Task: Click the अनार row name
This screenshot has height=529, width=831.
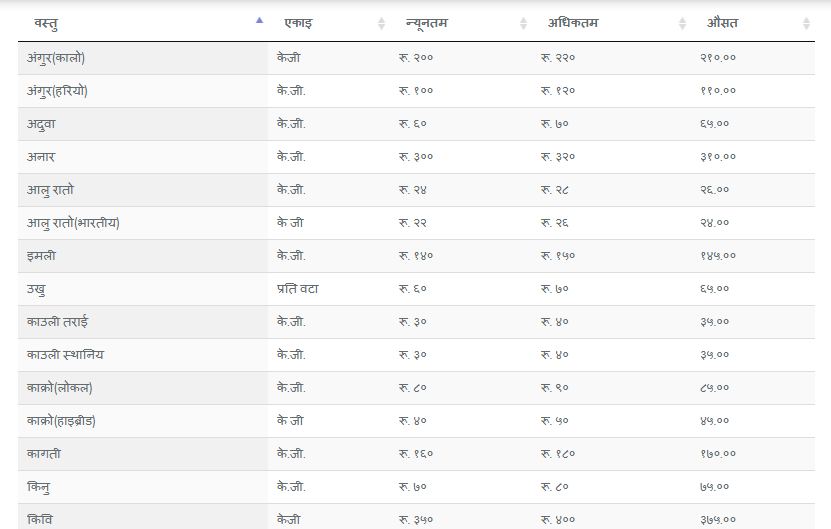Action: pyautogui.click(x=41, y=157)
